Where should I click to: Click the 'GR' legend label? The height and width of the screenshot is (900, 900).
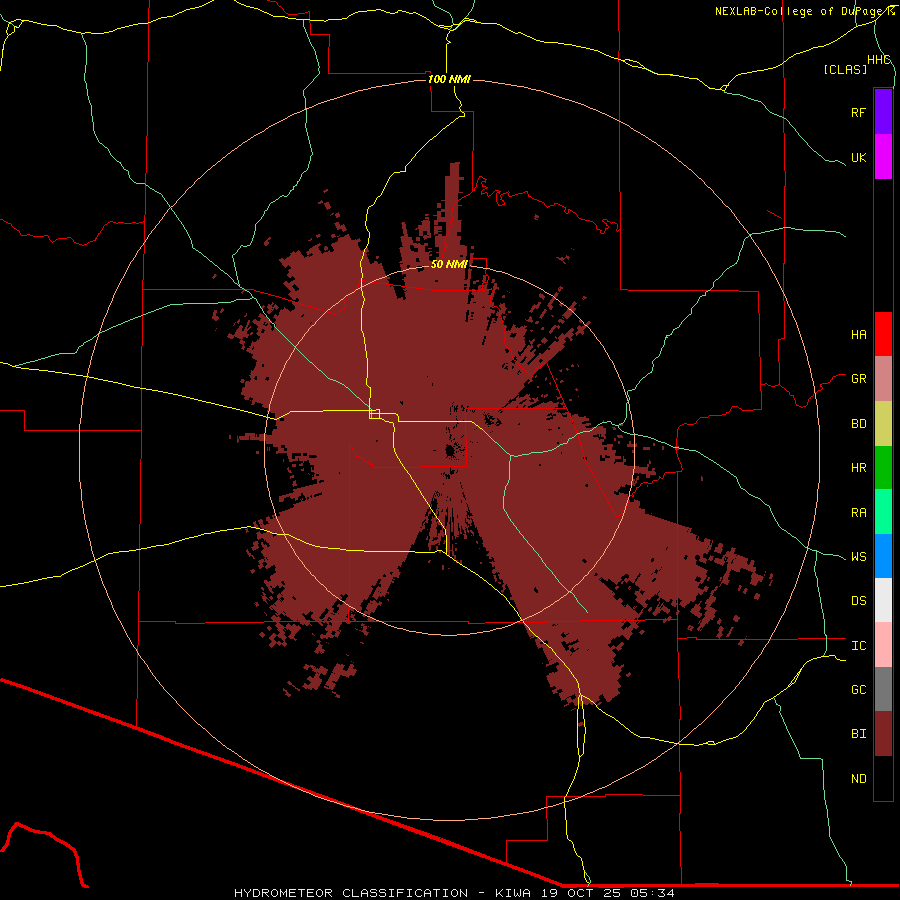click(859, 379)
